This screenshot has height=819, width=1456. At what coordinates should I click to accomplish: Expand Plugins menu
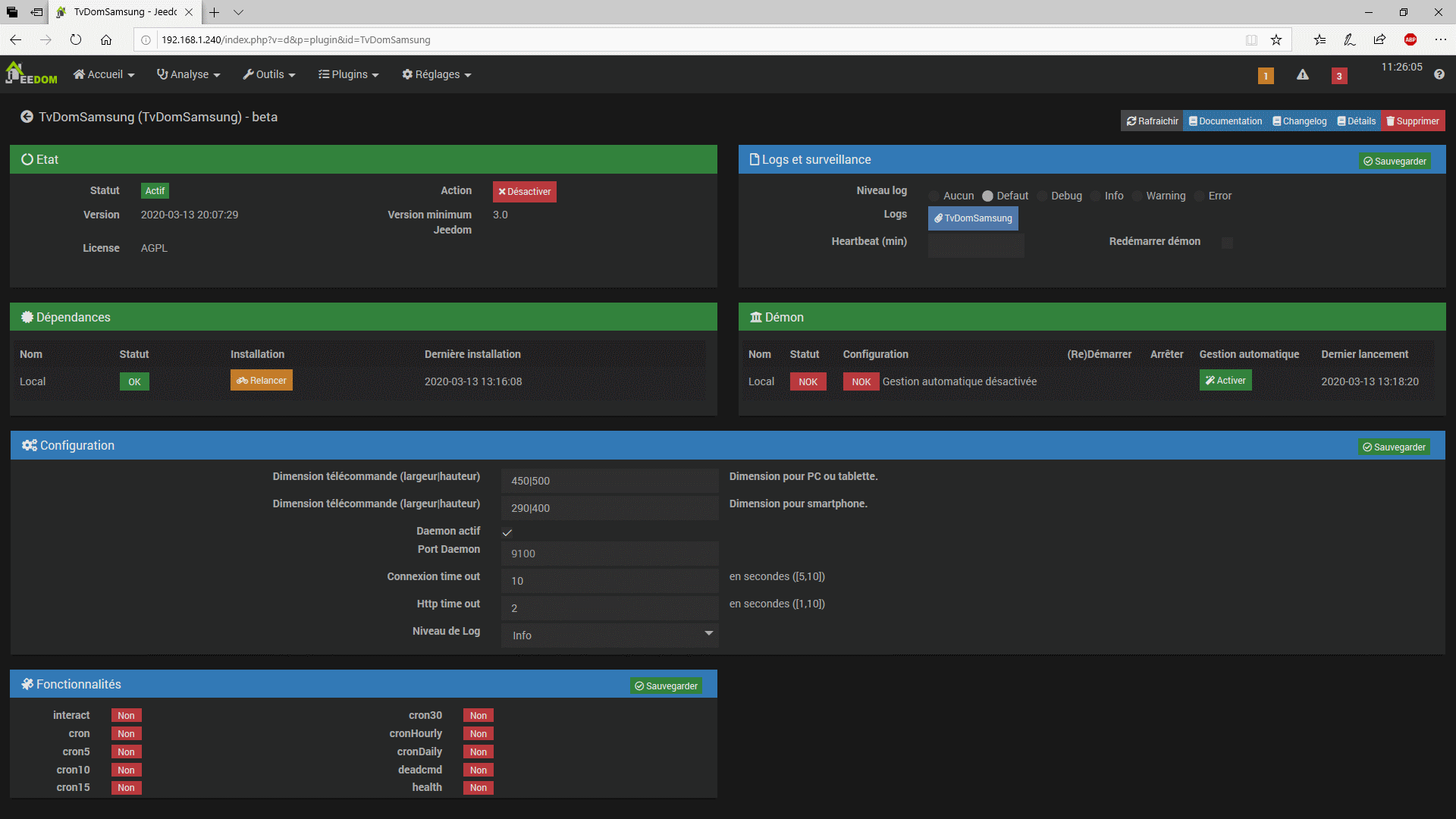pos(348,74)
